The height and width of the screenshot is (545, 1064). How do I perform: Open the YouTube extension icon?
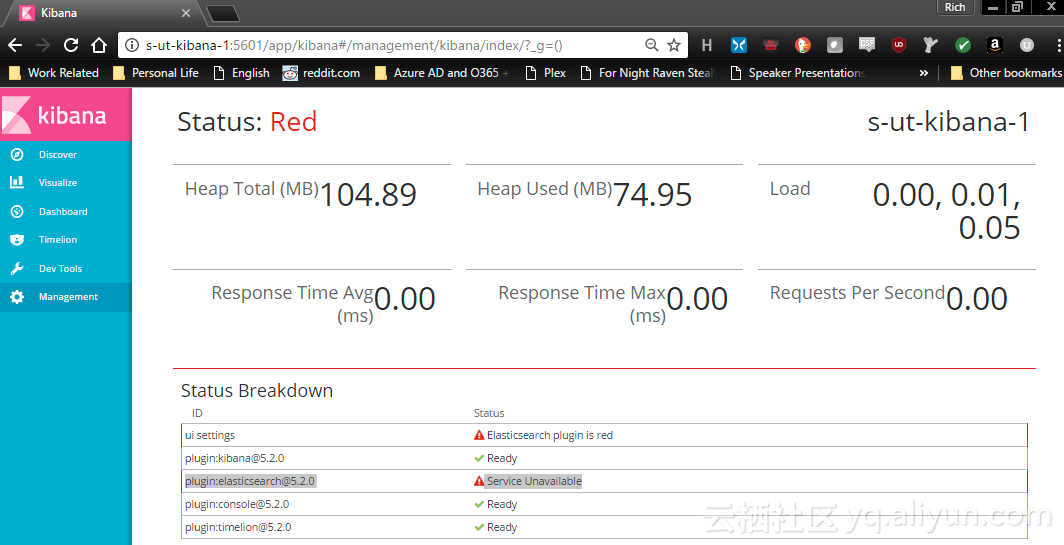pyautogui.click(x=771, y=45)
